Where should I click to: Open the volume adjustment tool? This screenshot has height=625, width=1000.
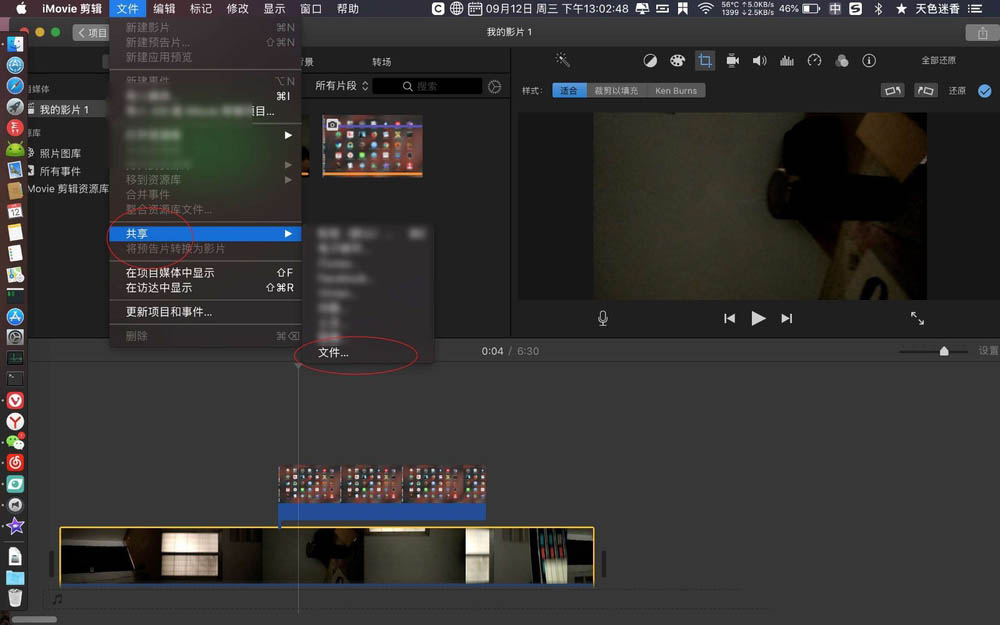point(759,61)
